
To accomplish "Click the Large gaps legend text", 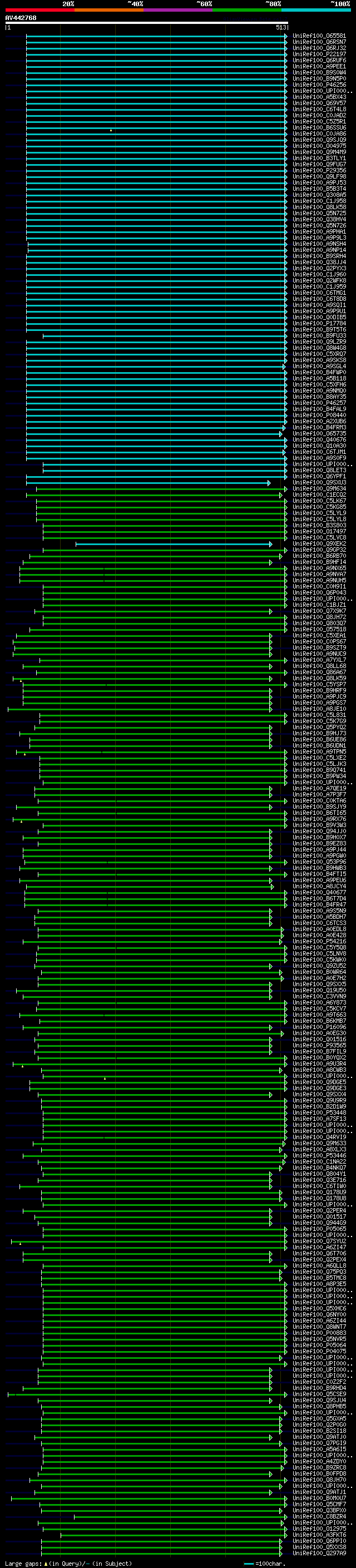I will 68,1564.
